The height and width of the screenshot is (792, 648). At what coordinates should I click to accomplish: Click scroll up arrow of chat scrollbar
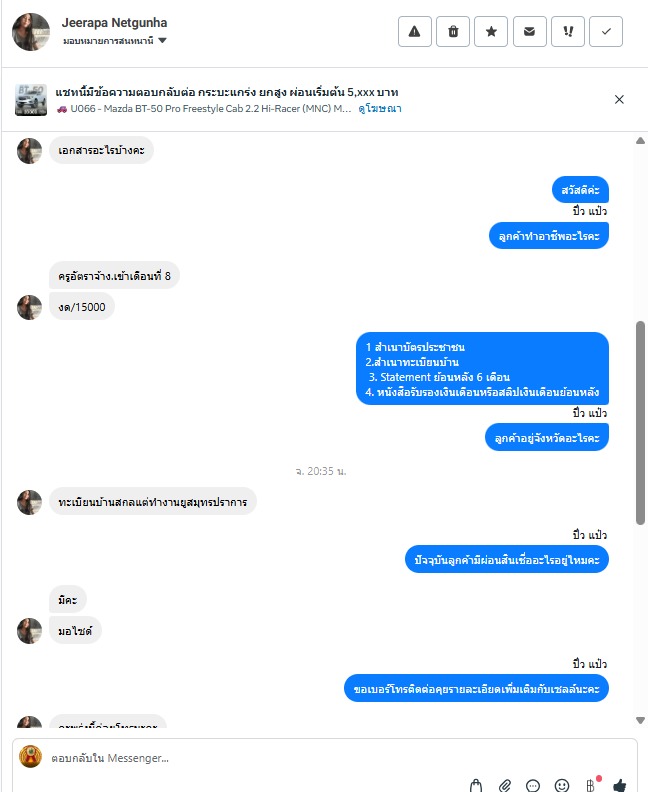click(640, 140)
